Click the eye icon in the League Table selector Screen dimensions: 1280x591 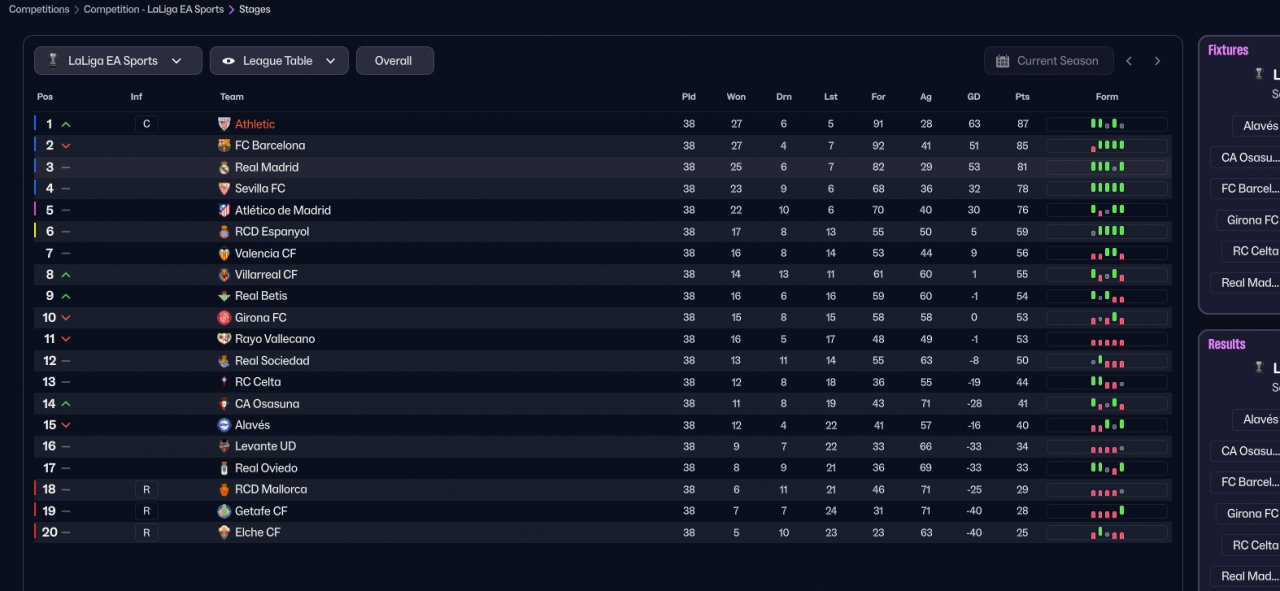coord(229,61)
